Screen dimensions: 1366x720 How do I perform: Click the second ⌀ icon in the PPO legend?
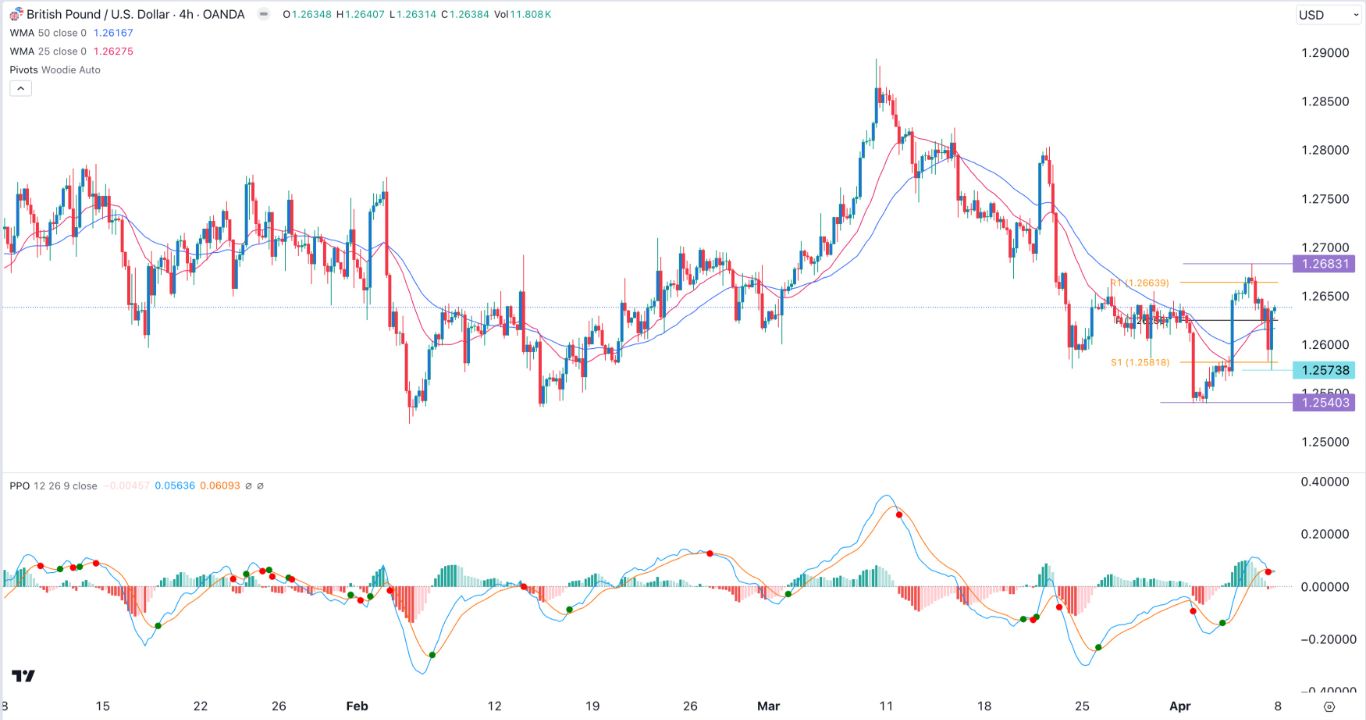point(261,485)
